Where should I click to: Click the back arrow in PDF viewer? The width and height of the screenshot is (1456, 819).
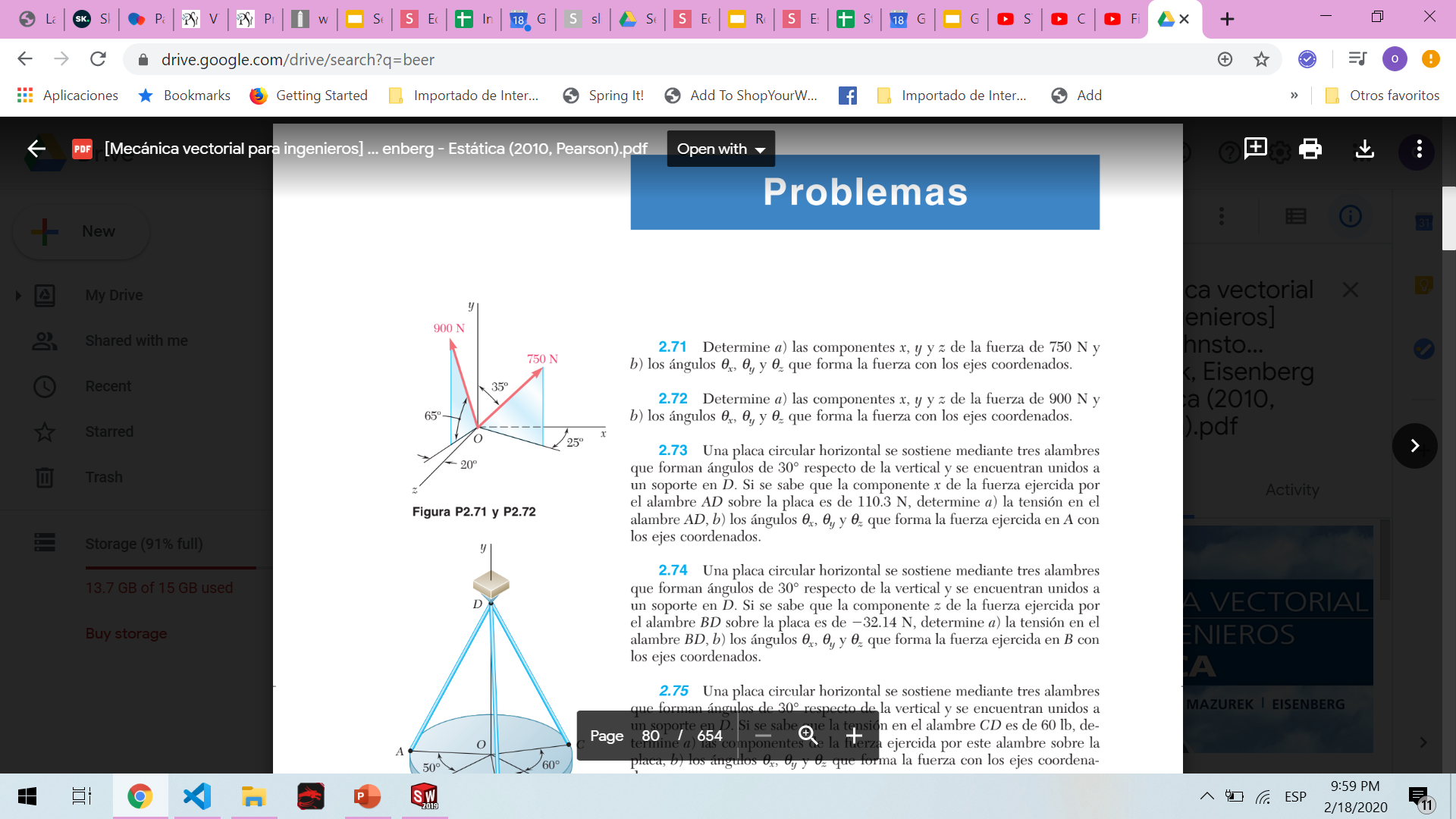36,149
